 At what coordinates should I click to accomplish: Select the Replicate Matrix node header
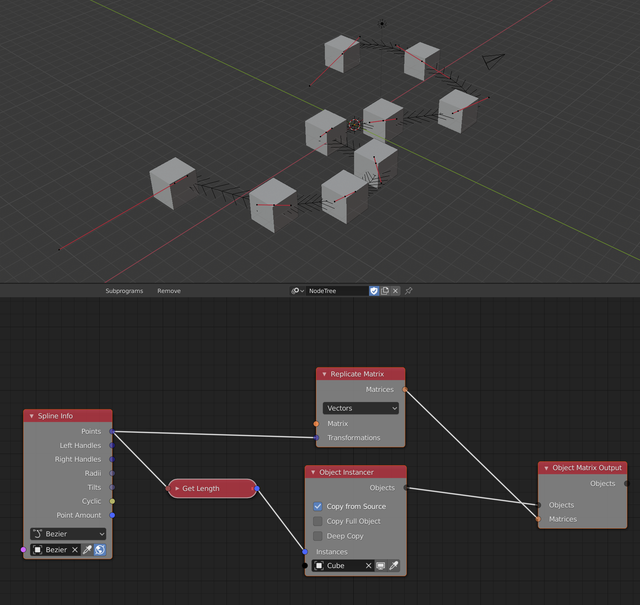360,374
